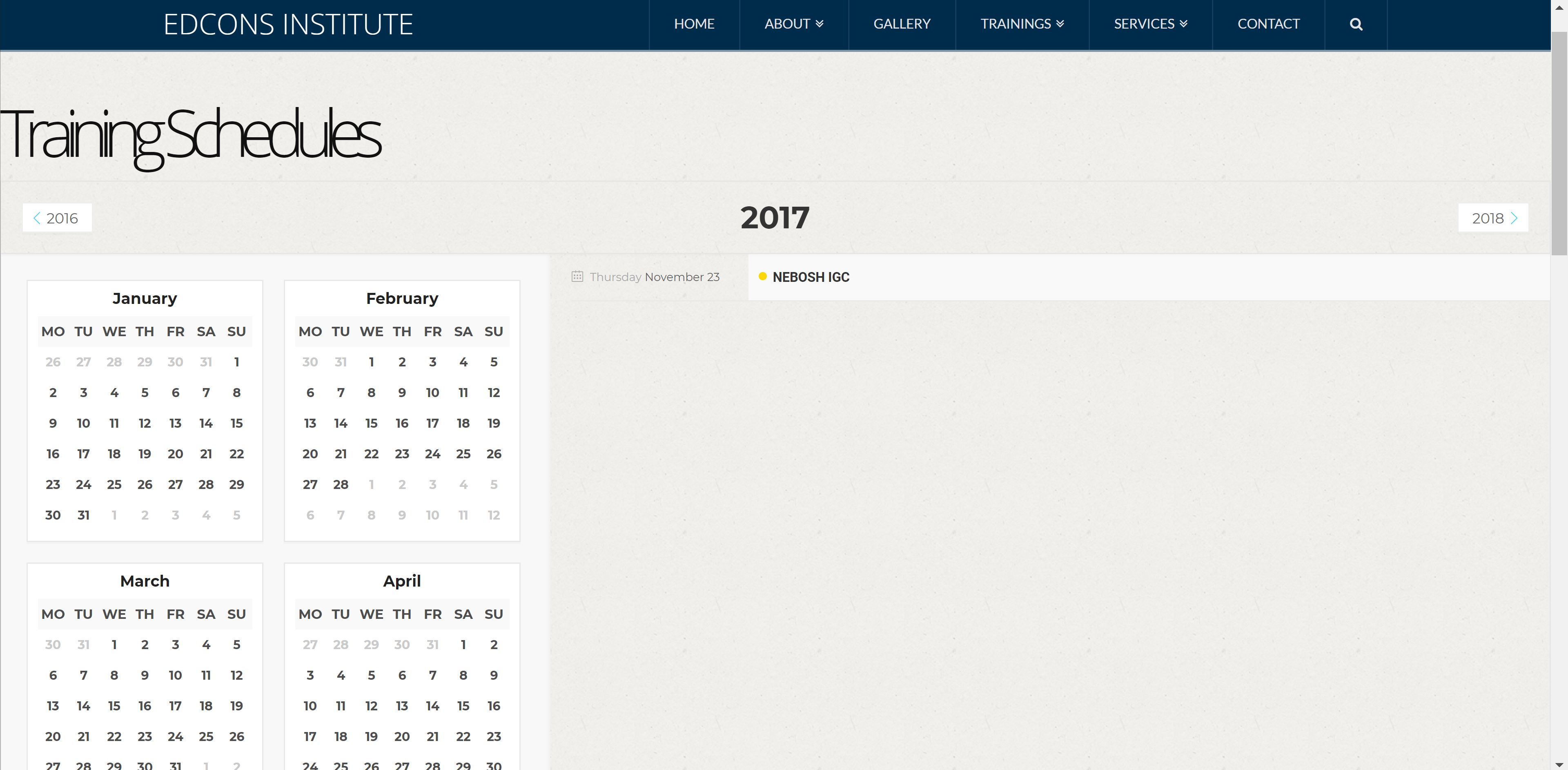Screen dimensions: 1568x770
Task: Select March 9 in the calendar
Action: pyautogui.click(x=145, y=676)
